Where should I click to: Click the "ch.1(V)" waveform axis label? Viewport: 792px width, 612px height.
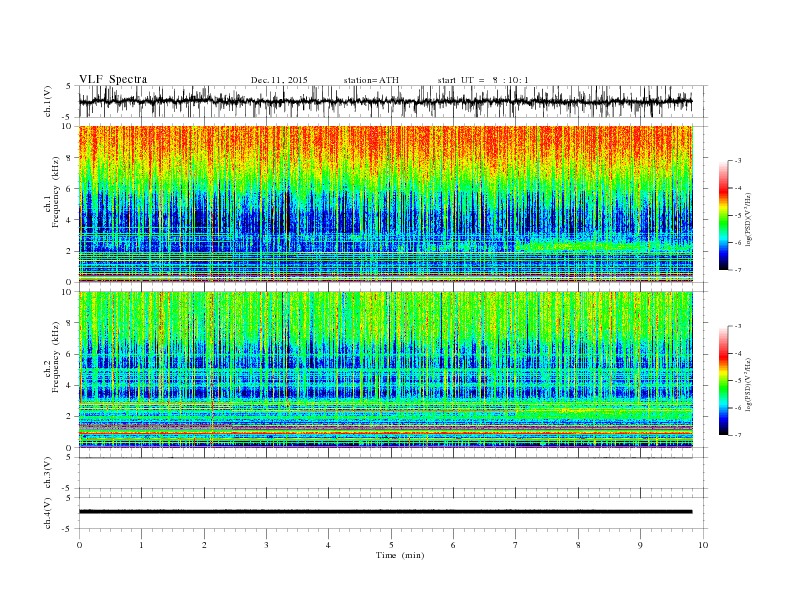(x=48, y=101)
